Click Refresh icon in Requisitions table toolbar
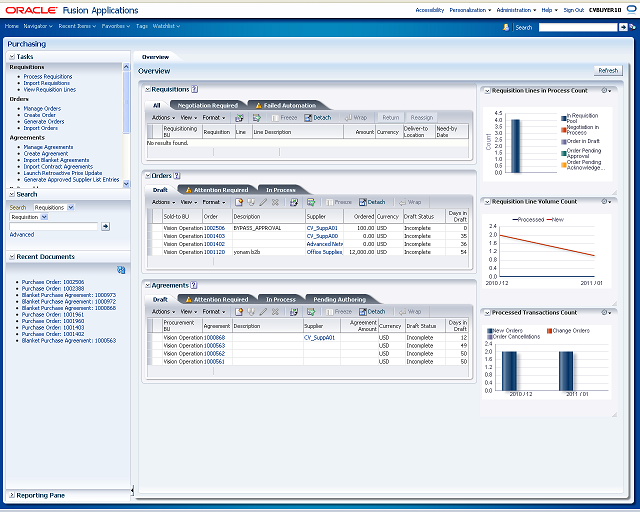 239,118
